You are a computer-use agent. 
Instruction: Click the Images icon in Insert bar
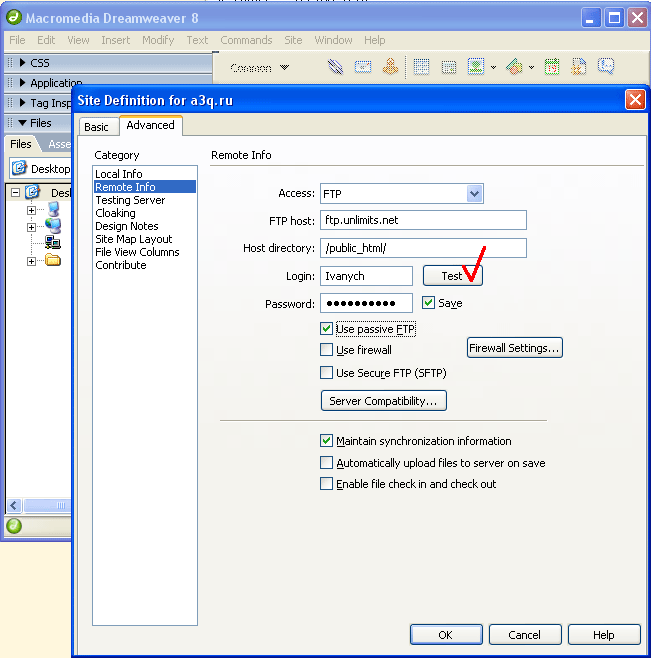476,67
